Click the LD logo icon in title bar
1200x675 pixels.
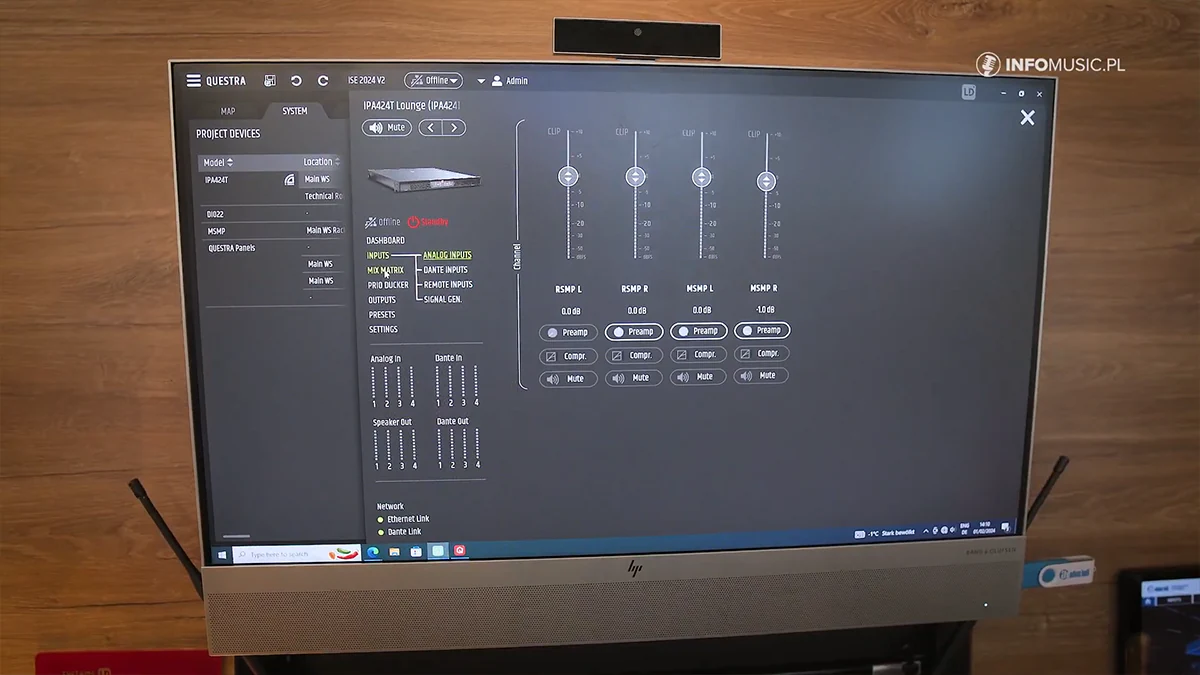pyautogui.click(x=968, y=92)
